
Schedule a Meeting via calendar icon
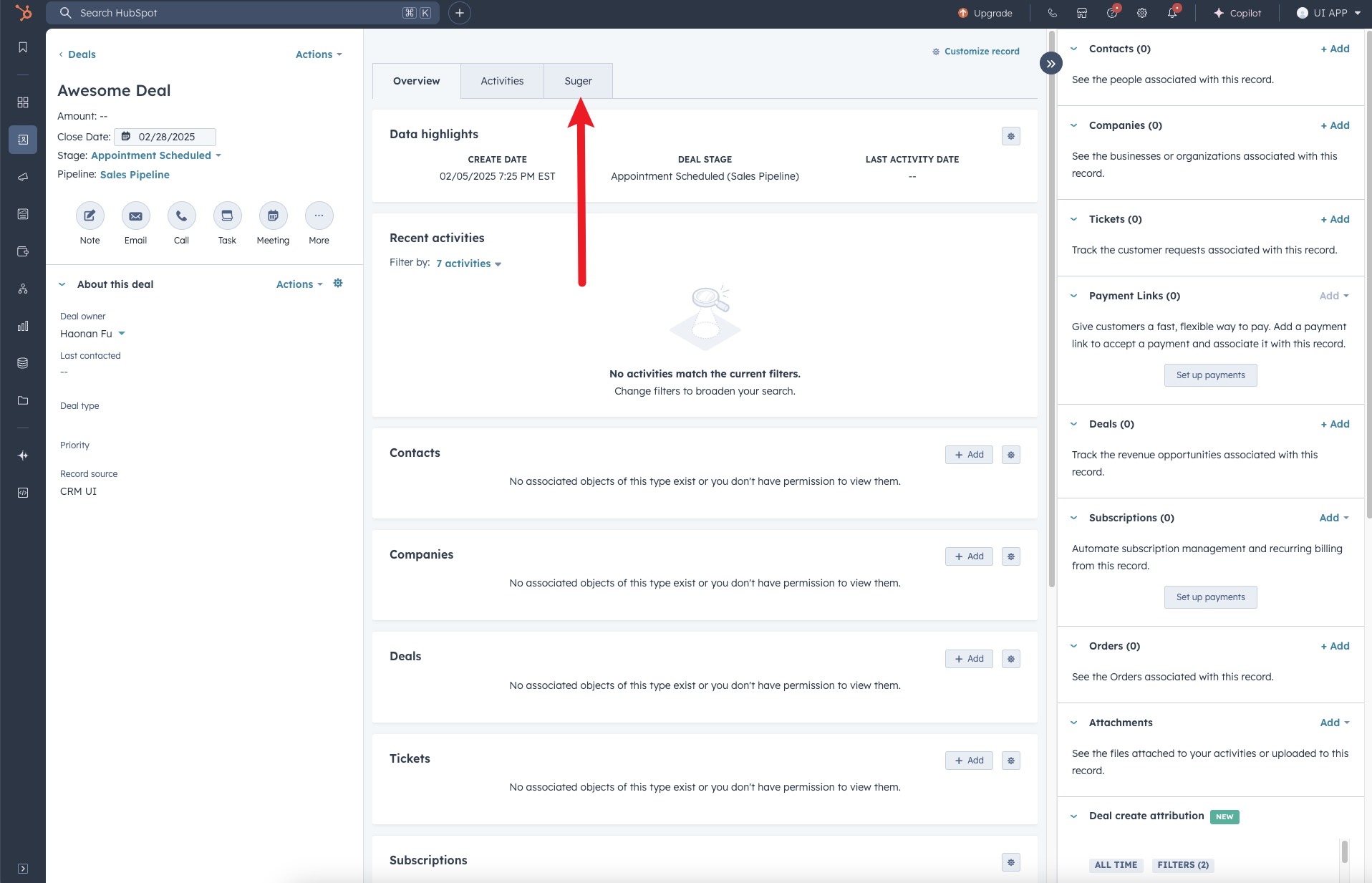pos(273,216)
